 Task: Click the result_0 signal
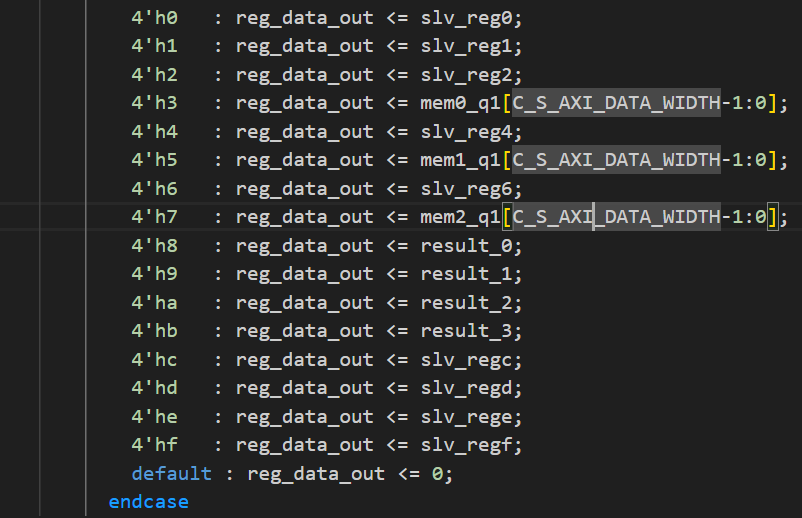pyautogui.click(x=467, y=245)
